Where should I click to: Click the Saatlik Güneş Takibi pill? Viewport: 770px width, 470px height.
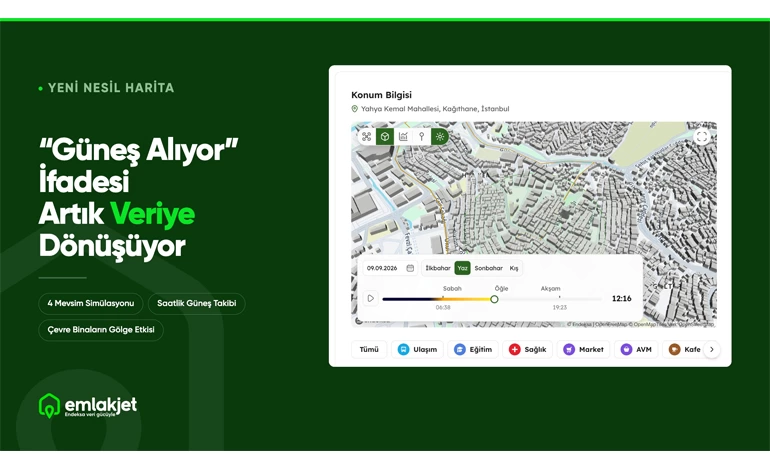[196, 304]
